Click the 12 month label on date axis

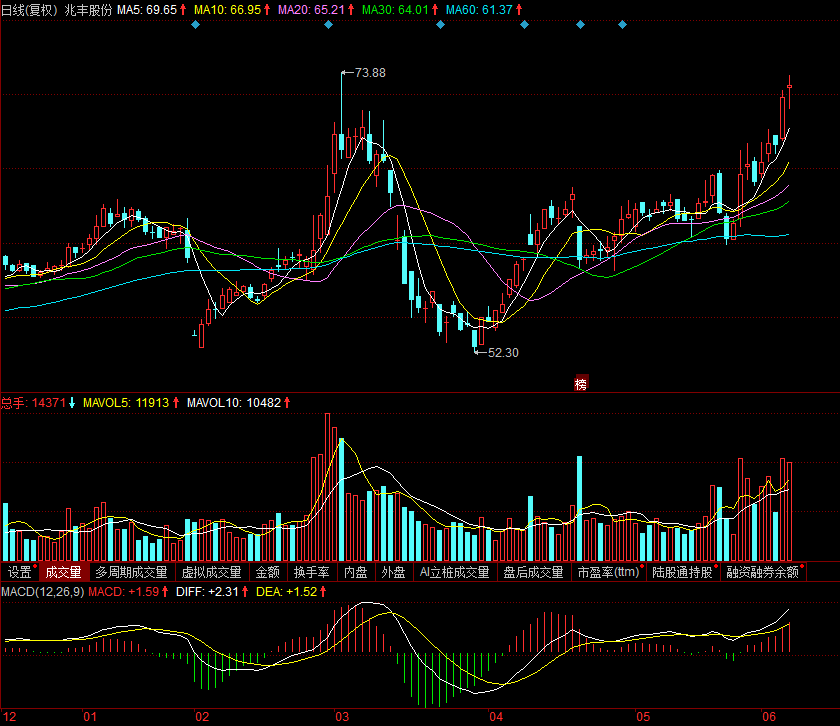[x=10, y=716]
